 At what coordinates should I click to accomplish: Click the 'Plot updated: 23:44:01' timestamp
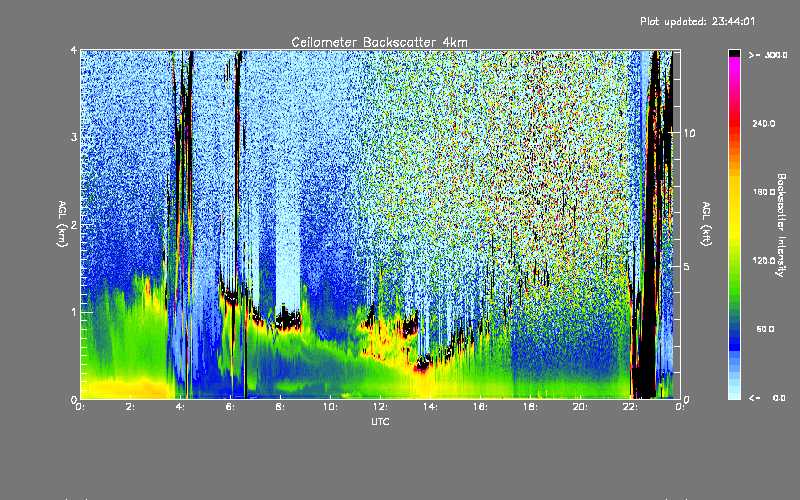coord(697,21)
